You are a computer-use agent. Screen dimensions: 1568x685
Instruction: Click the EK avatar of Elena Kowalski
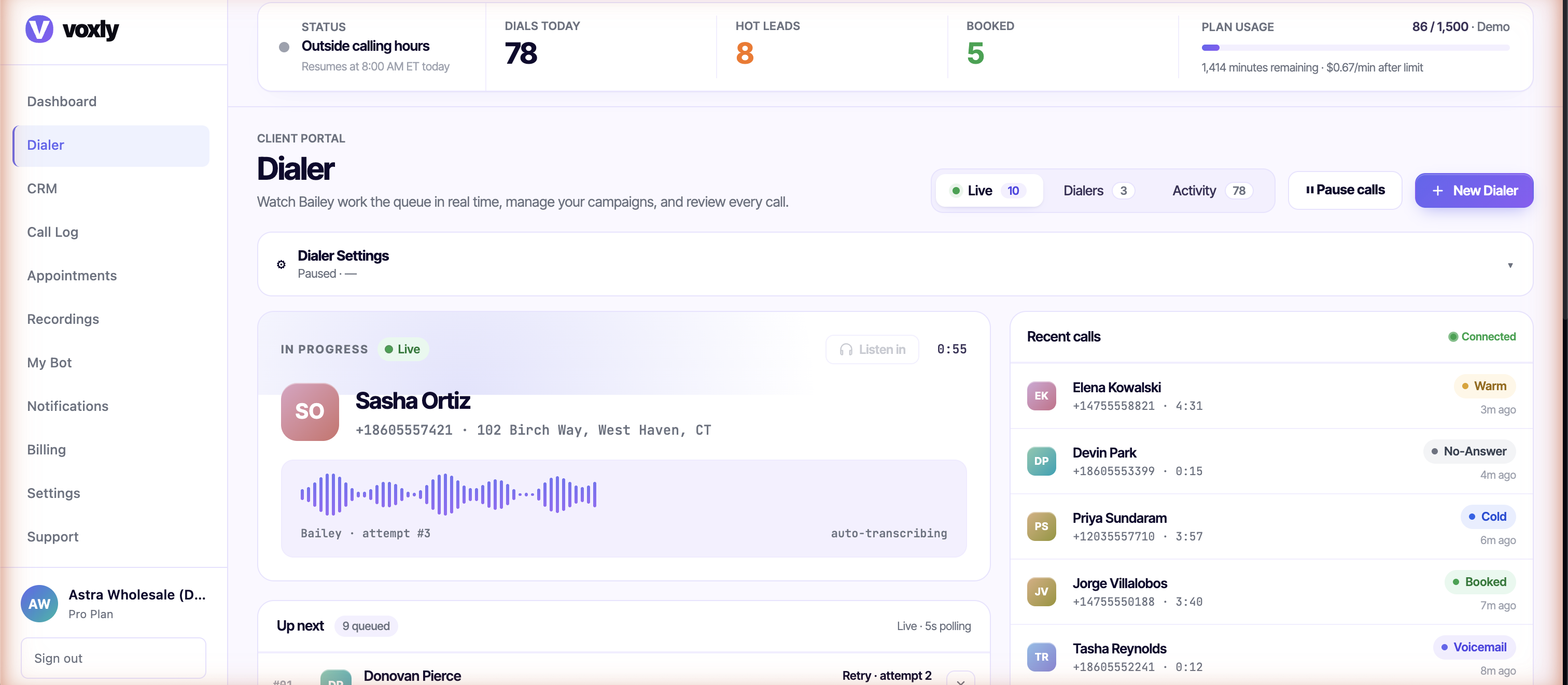pyautogui.click(x=1042, y=396)
